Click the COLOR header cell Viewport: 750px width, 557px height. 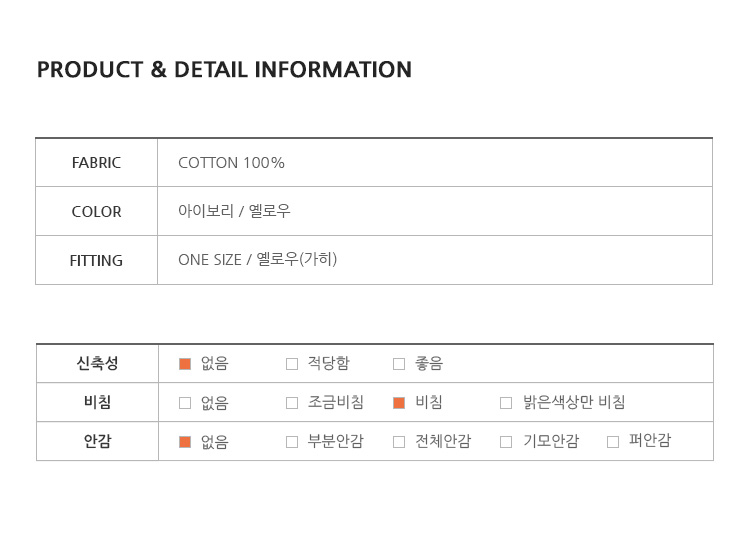[96, 212]
